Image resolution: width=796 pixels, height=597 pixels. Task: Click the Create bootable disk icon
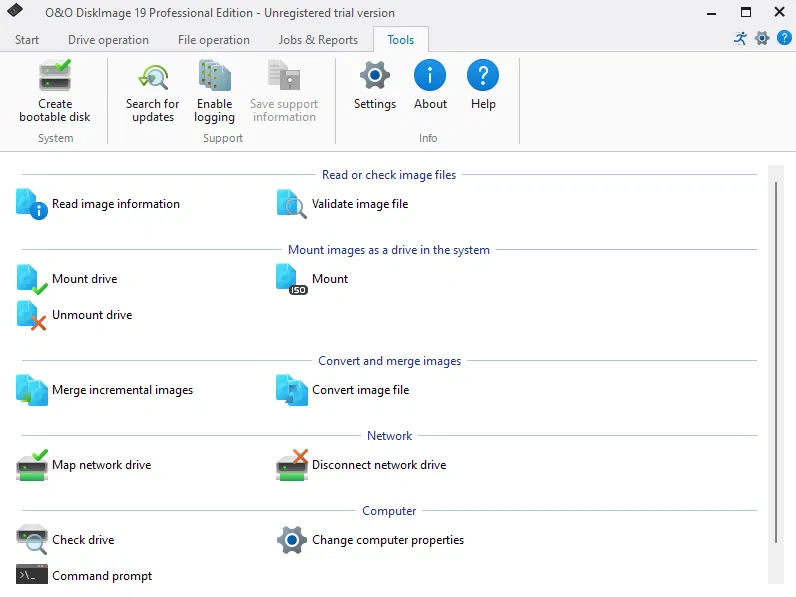(55, 77)
